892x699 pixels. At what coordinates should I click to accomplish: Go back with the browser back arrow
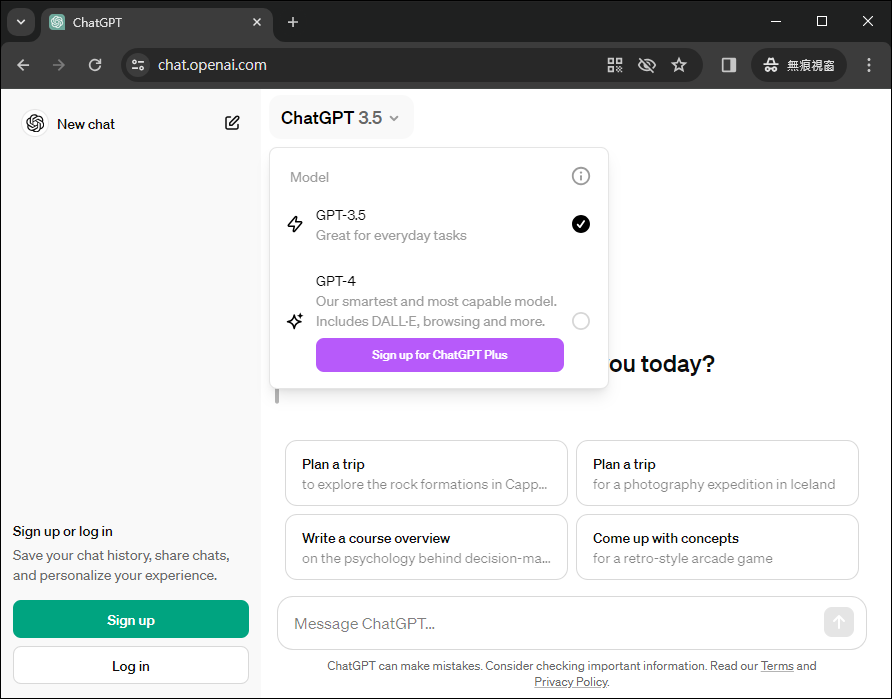click(23, 65)
